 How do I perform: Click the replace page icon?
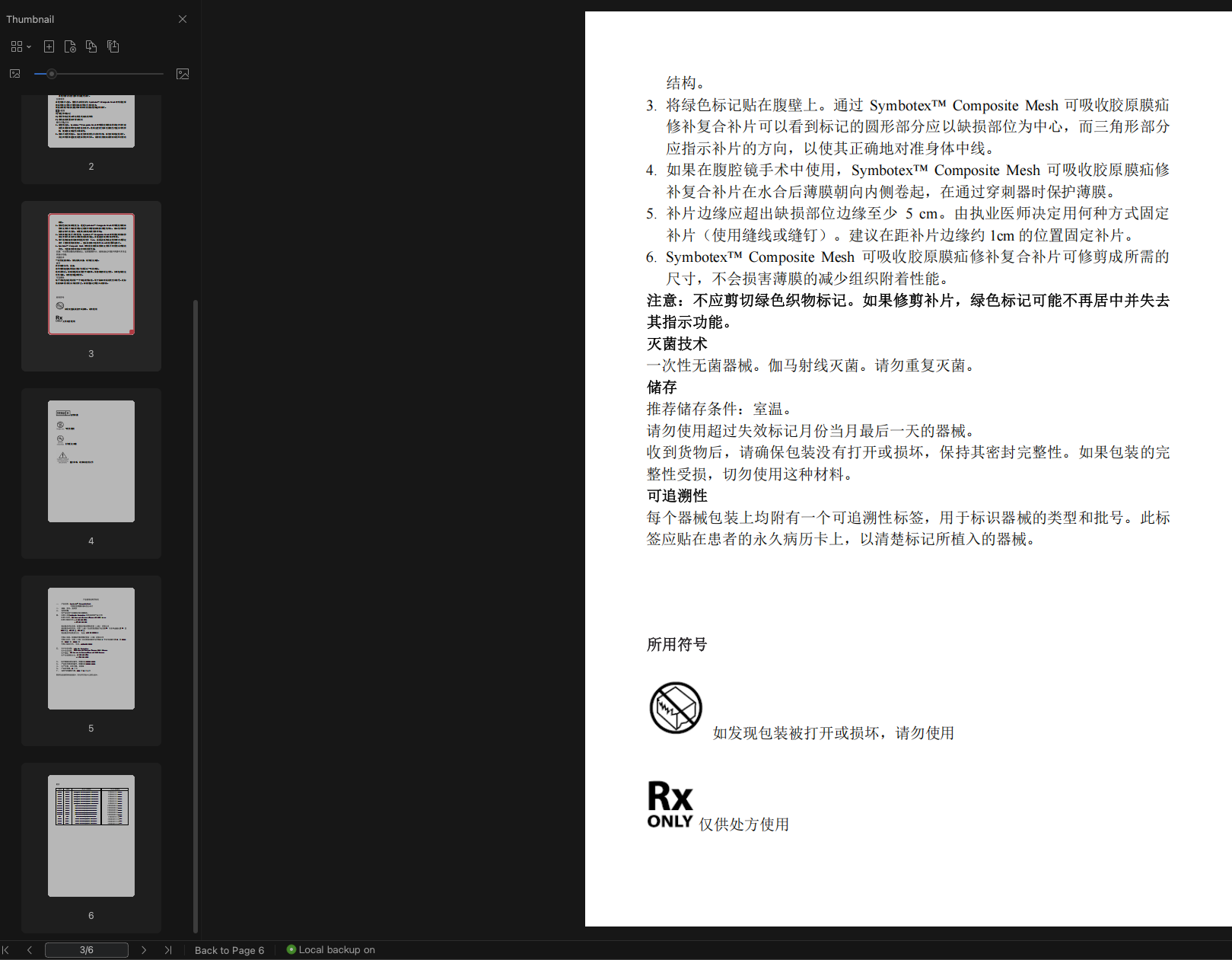pos(70,46)
